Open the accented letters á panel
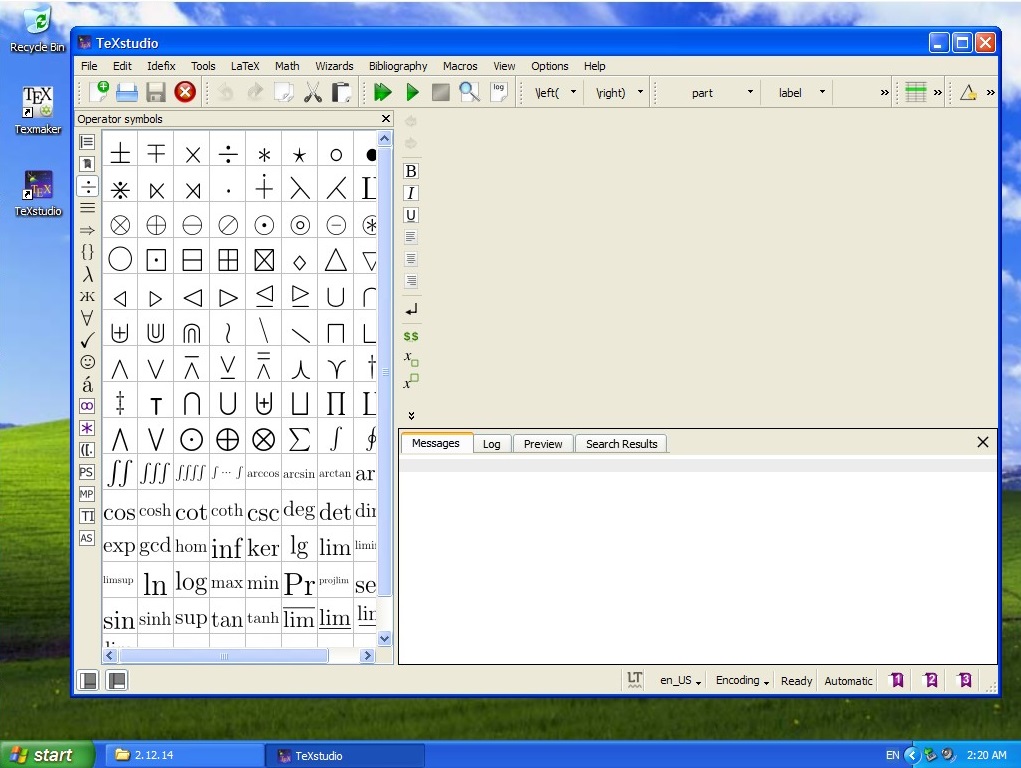The image size is (1021, 768). point(87,384)
